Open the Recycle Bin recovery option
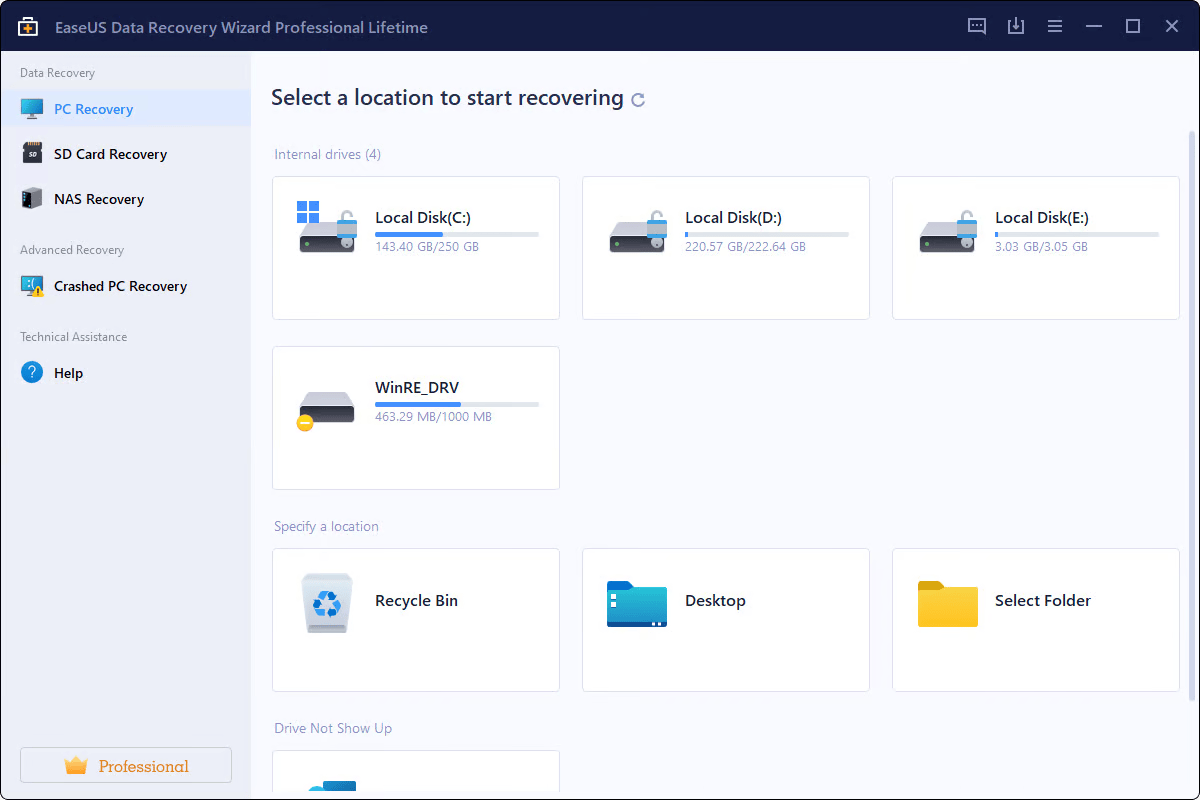Image resolution: width=1200 pixels, height=800 pixels. [x=415, y=620]
